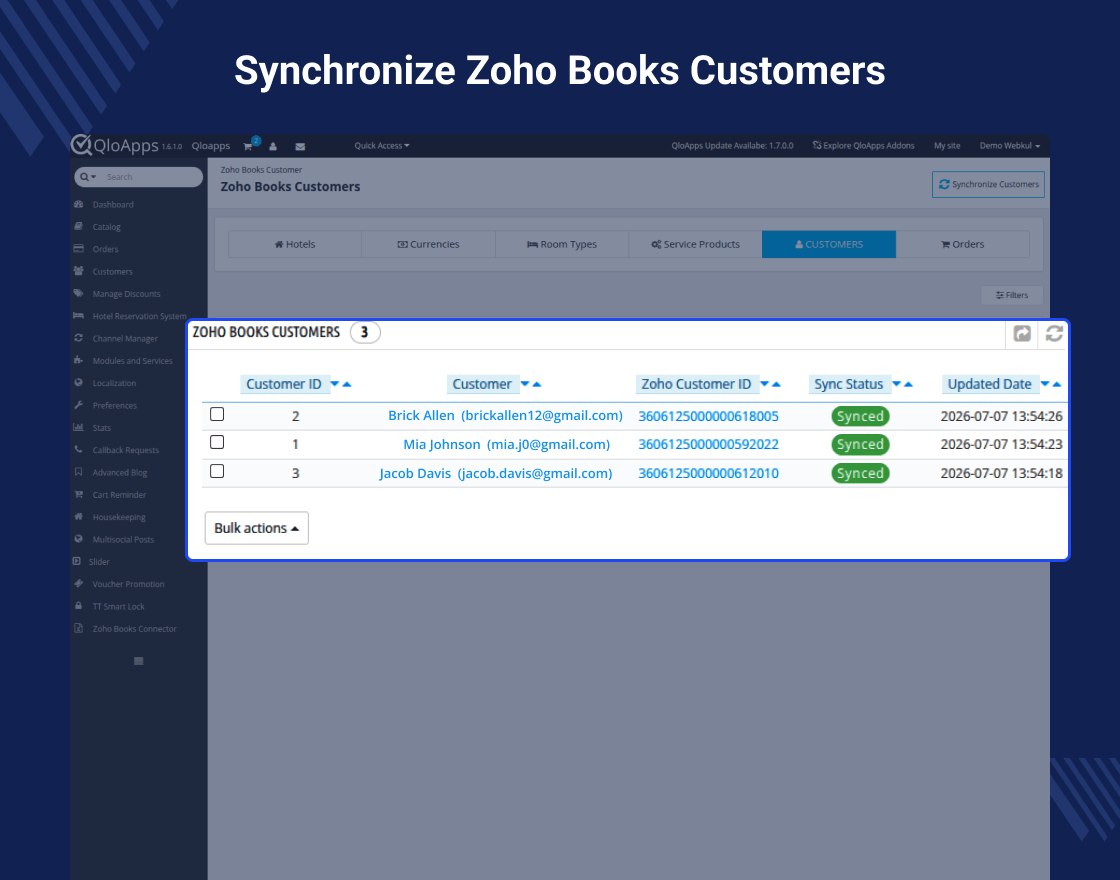Image resolution: width=1120 pixels, height=880 pixels.
Task: Open the Quick Access dropdown
Action: click(x=381, y=146)
